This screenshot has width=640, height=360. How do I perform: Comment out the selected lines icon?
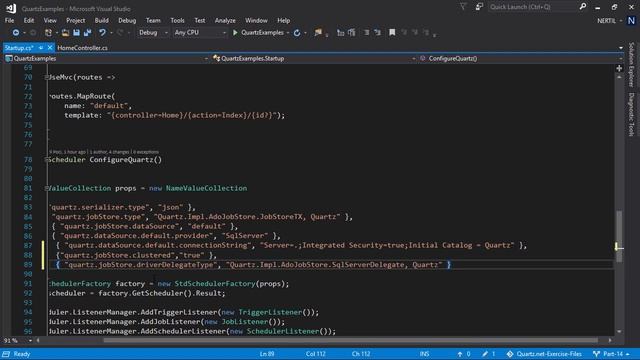click(x=351, y=33)
